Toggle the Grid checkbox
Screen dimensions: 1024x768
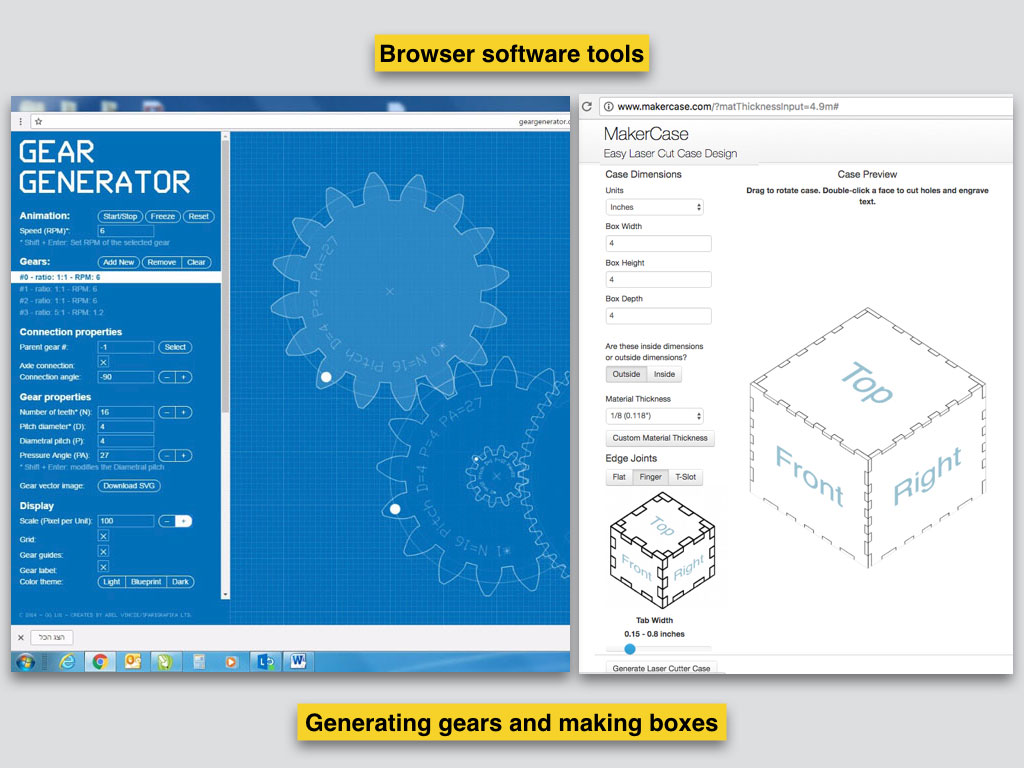click(x=103, y=536)
